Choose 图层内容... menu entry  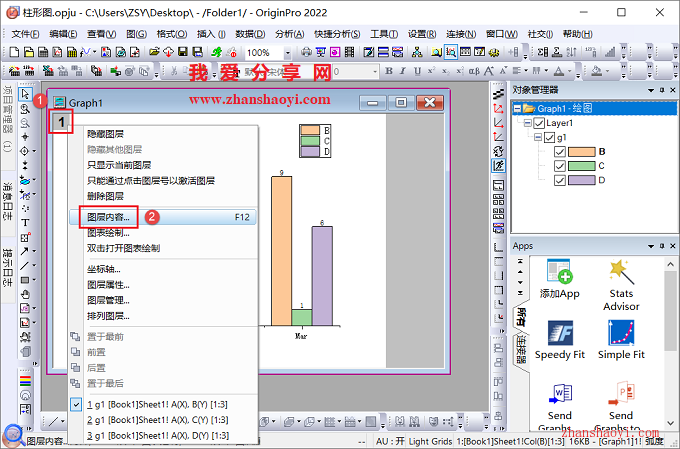pos(163,217)
